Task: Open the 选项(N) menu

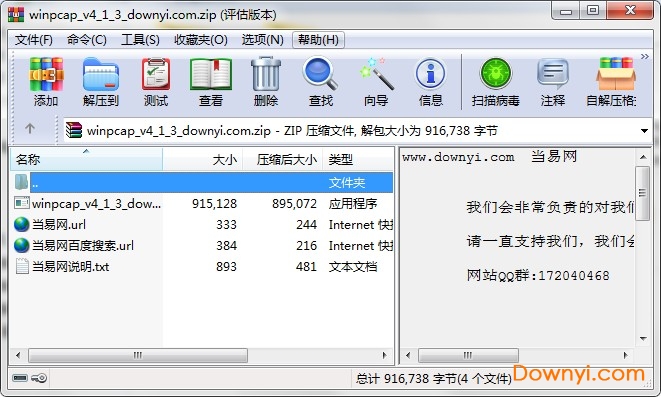Action: click(262, 40)
